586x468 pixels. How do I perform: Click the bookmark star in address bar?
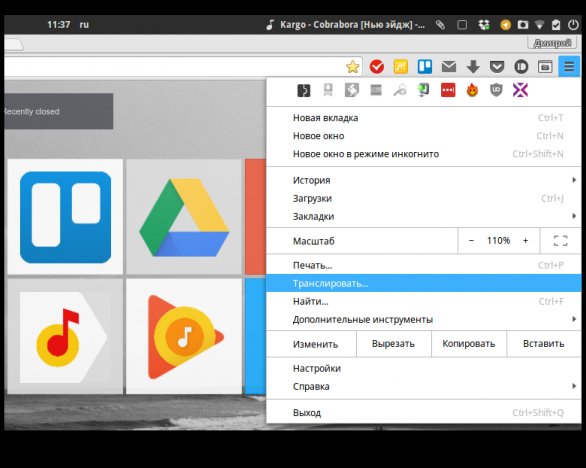(x=352, y=67)
